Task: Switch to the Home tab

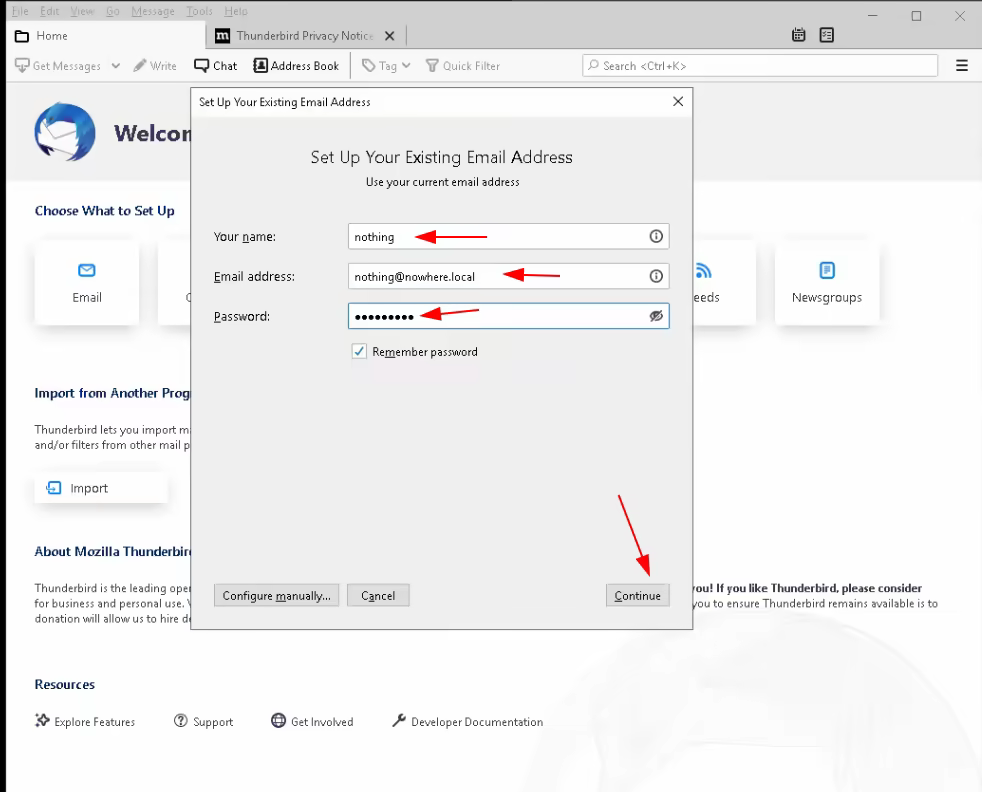Action: tap(106, 36)
